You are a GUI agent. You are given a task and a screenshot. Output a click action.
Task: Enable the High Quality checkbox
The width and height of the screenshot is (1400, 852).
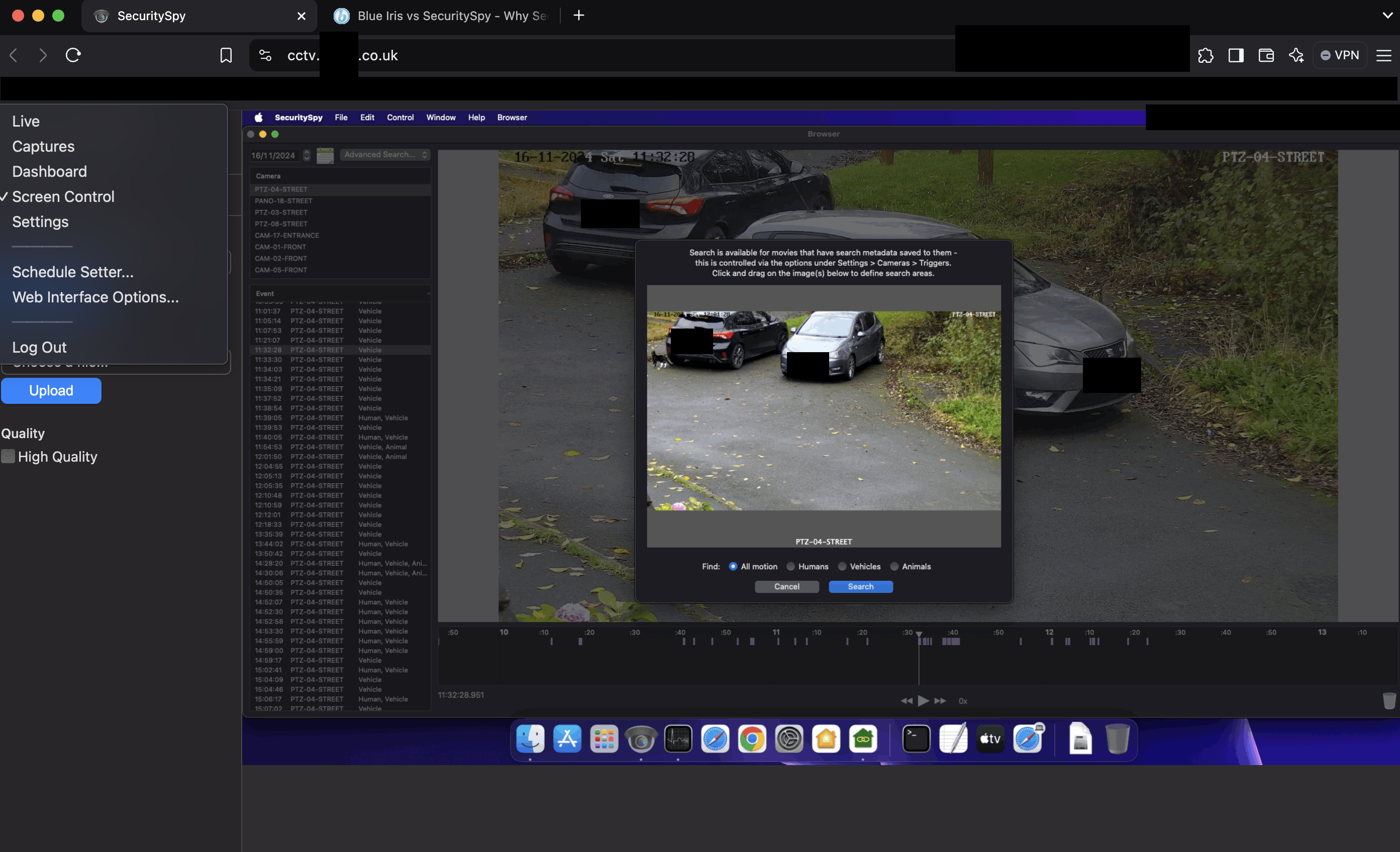8,456
